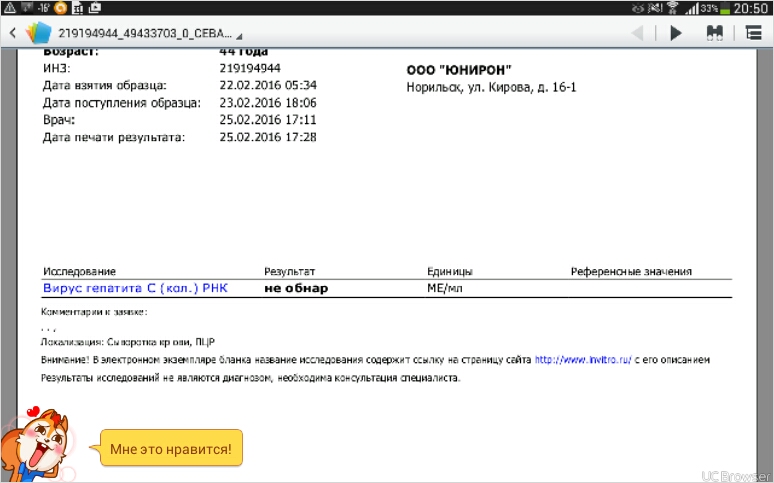Tap the 'Мне это нравится!' button
Viewport: 774px width, 483px height.
click(x=170, y=449)
